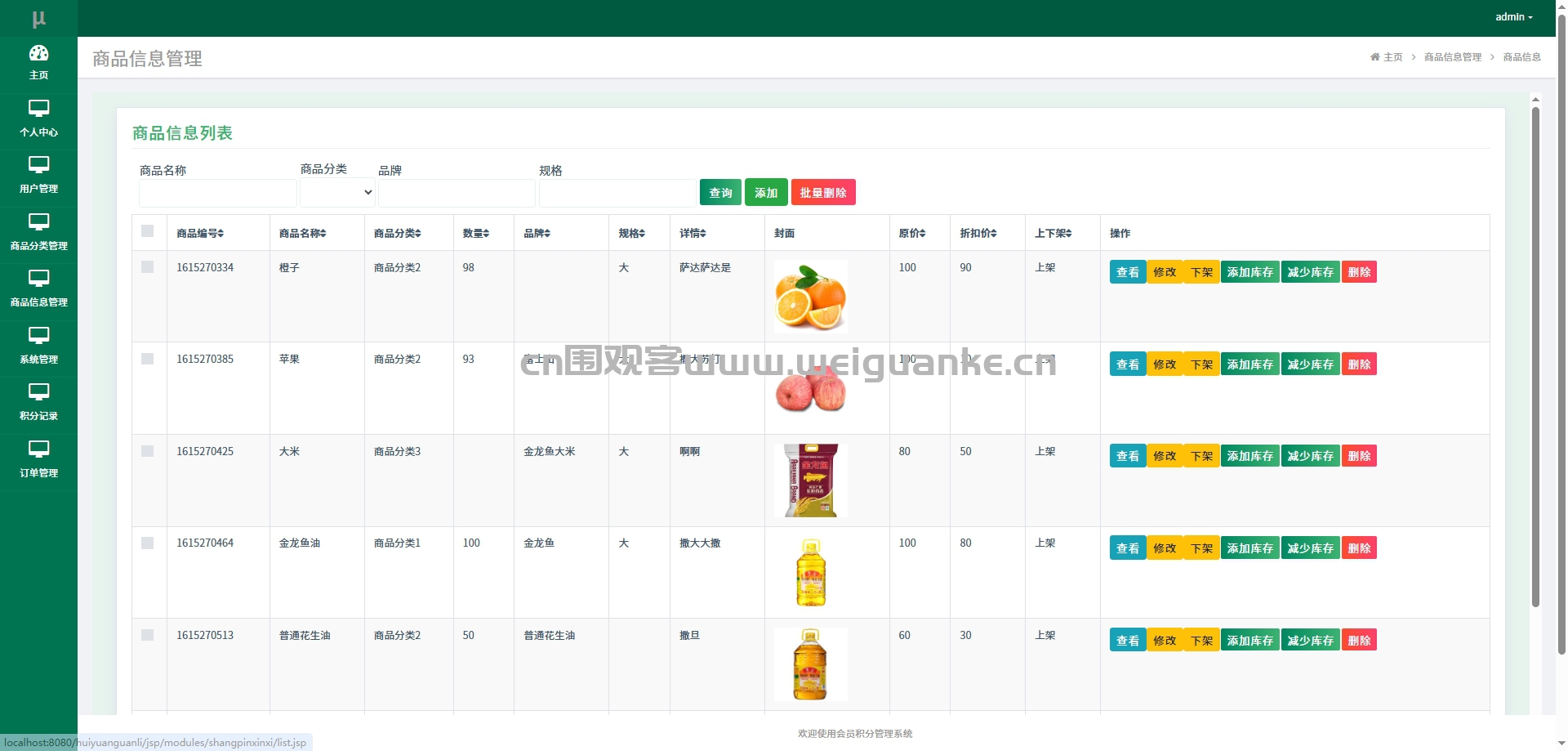Open 商品分类管理 monitor icon in sidebar
This screenshot has height=751, width=1568.
(38, 222)
